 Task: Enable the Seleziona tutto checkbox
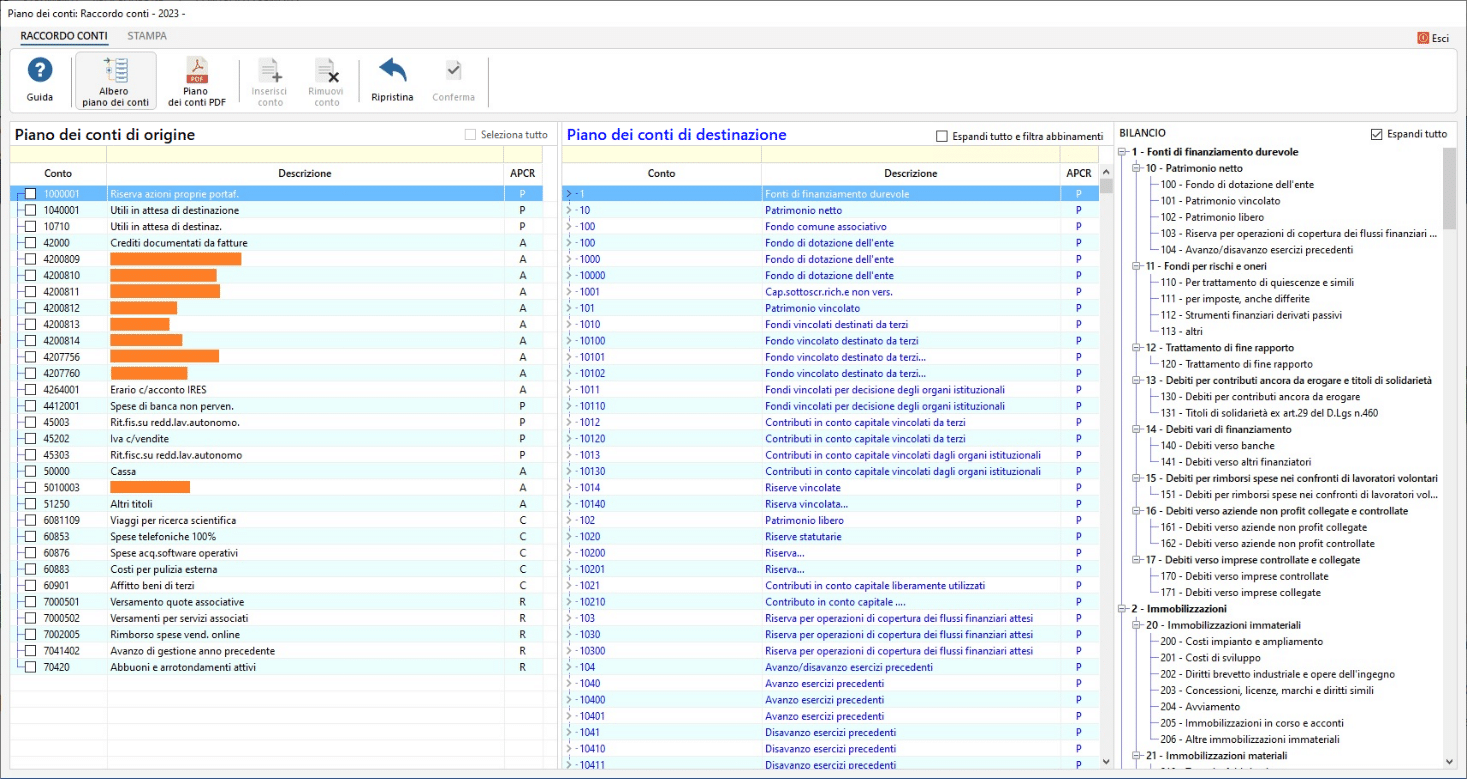[470, 135]
